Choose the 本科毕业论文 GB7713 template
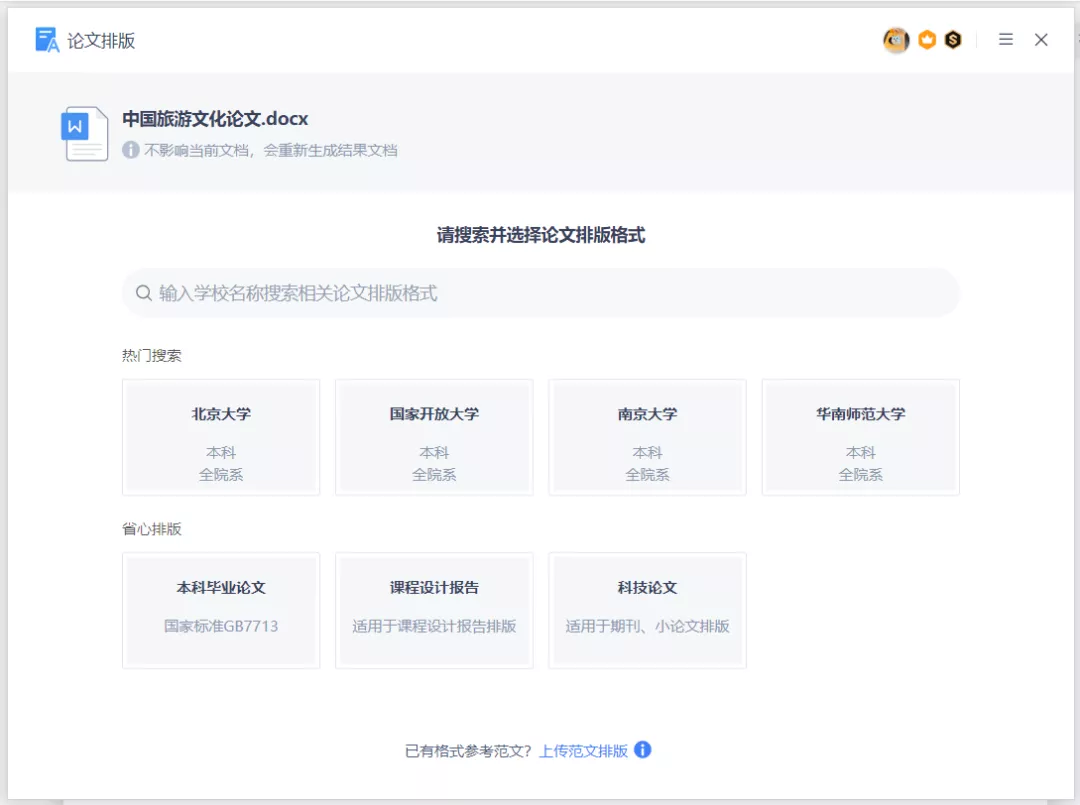Screen dimensions: 1080x805 (x=220, y=610)
